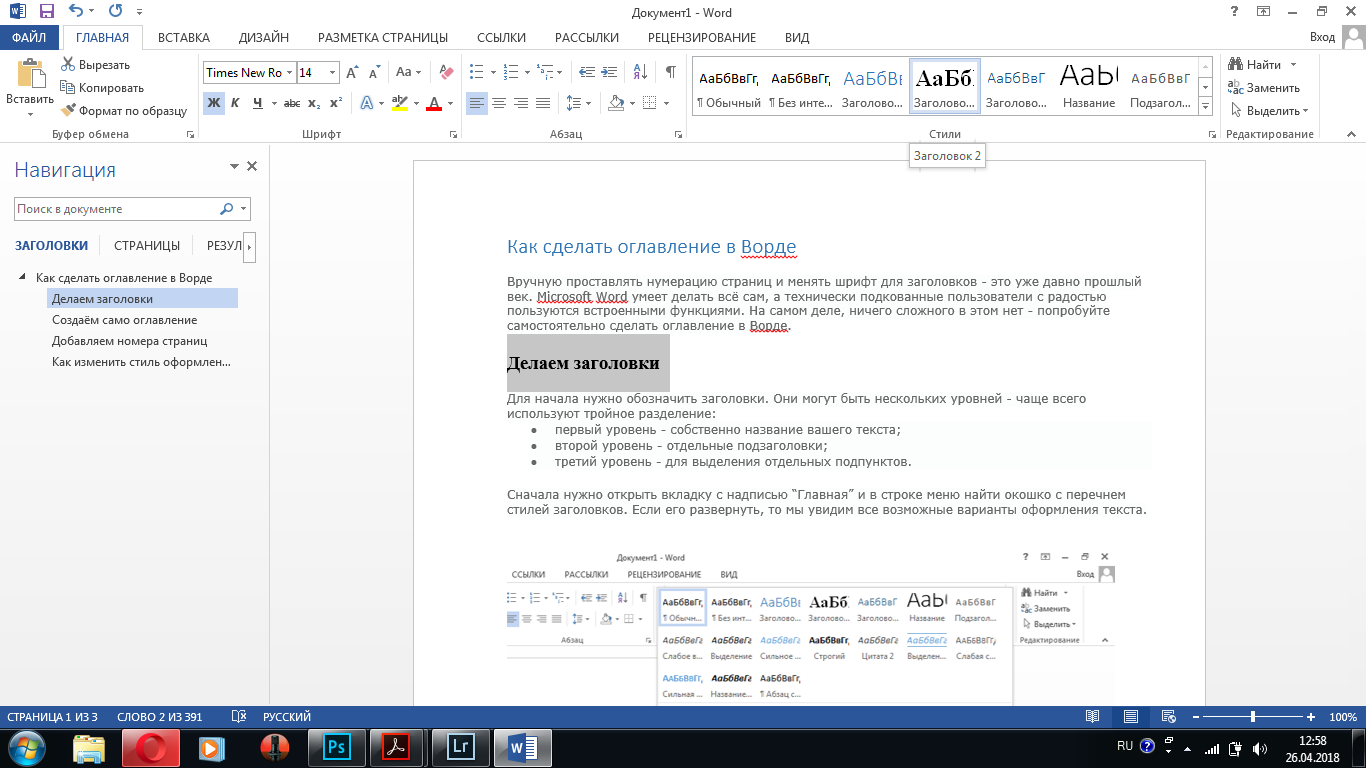This screenshot has height=768, width=1366.
Task: Toggle Italic formatting button
Action: pos(235,103)
